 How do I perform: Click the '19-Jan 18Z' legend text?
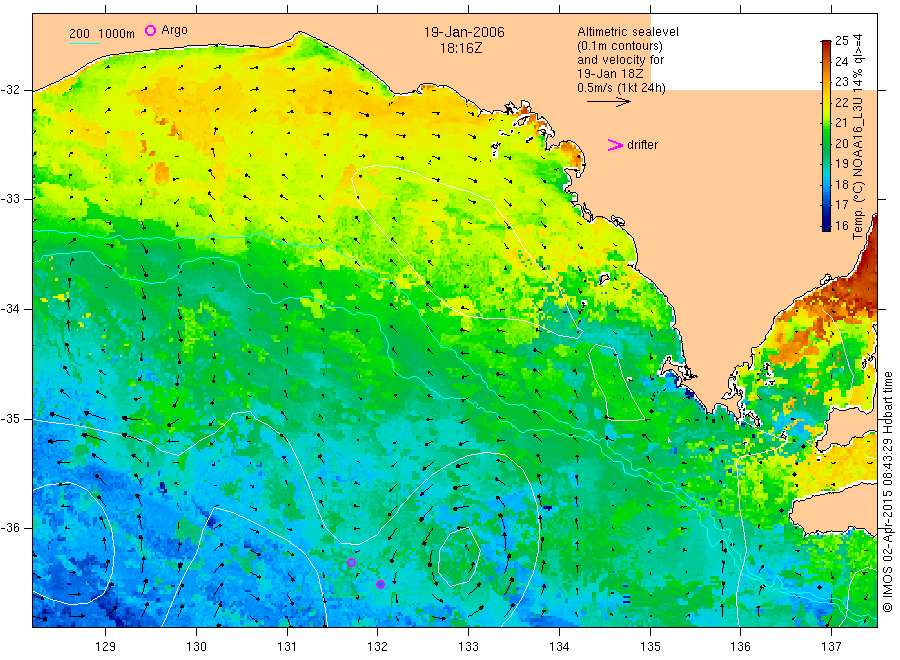pos(610,73)
